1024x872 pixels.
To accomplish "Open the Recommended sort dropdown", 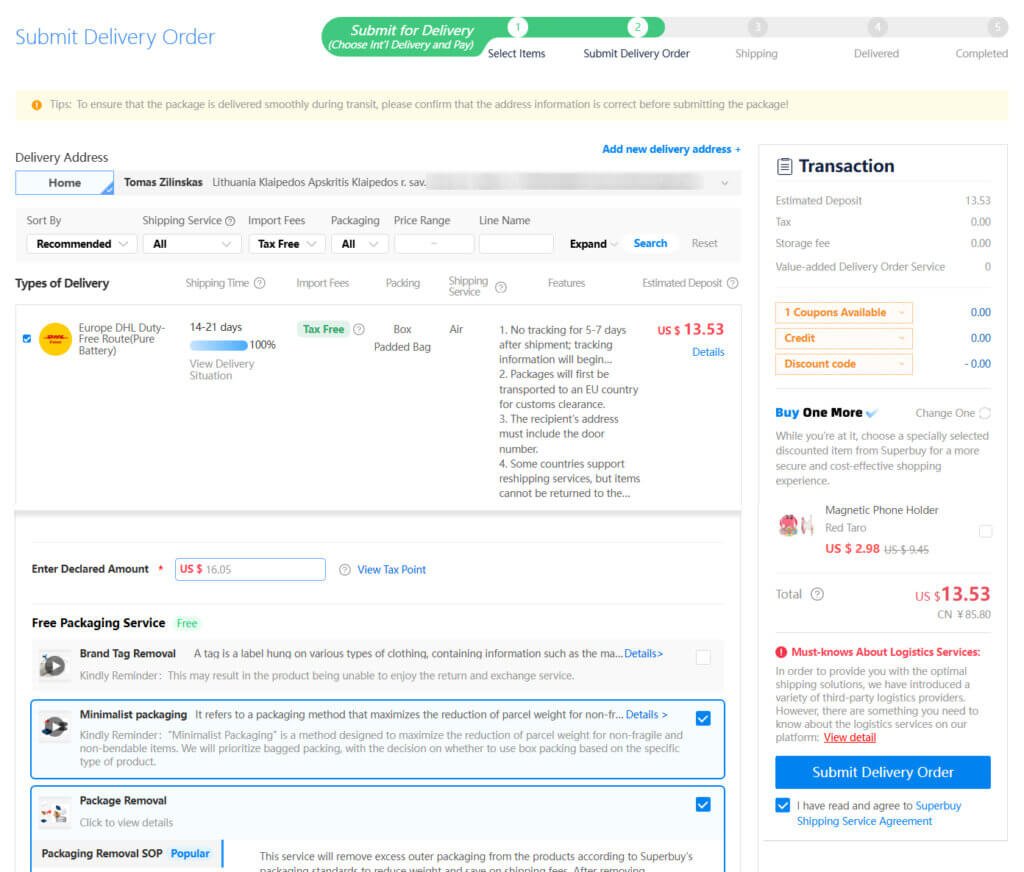I will pos(82,244).
